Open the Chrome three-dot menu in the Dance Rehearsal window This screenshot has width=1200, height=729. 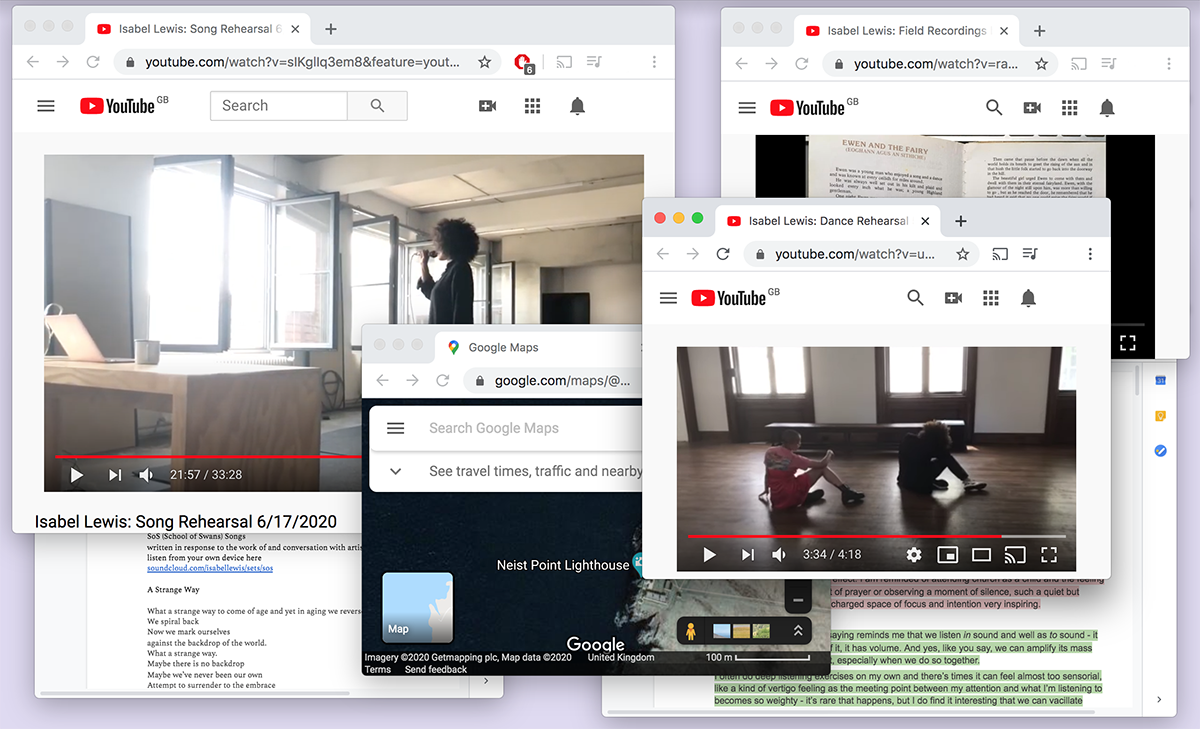coord(1090,254)
